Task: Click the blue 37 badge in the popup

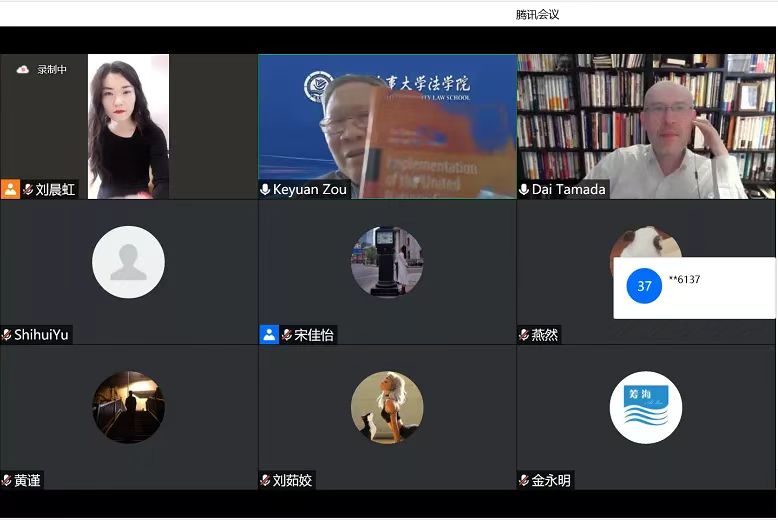Action: click(x=644, y=286)
